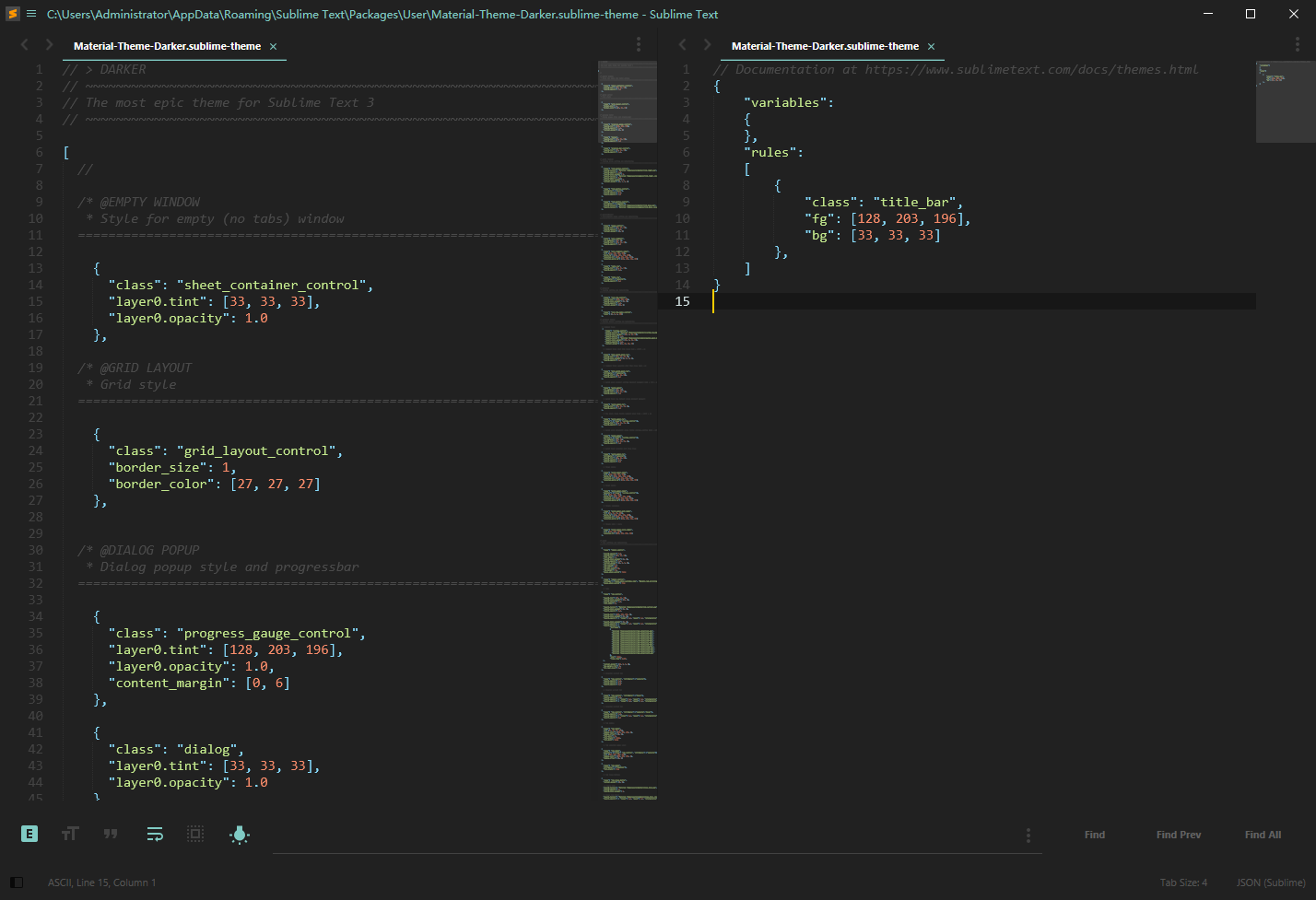Click "progress_gauge_control" text on line 35
The height and width of the screenshot is (900, 1316).
(x=268, y=633)
